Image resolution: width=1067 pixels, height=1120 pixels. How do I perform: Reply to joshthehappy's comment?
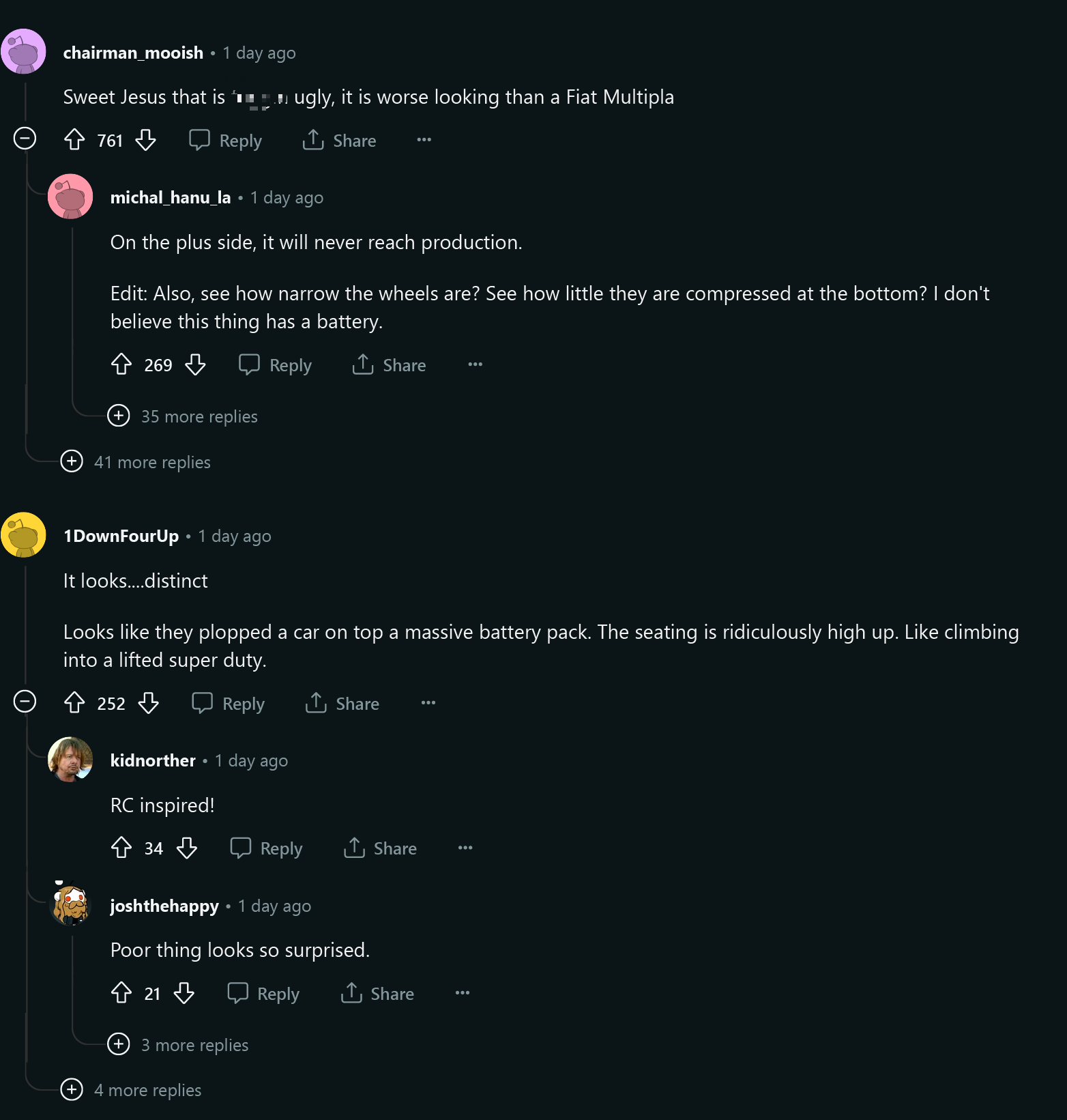263,994
